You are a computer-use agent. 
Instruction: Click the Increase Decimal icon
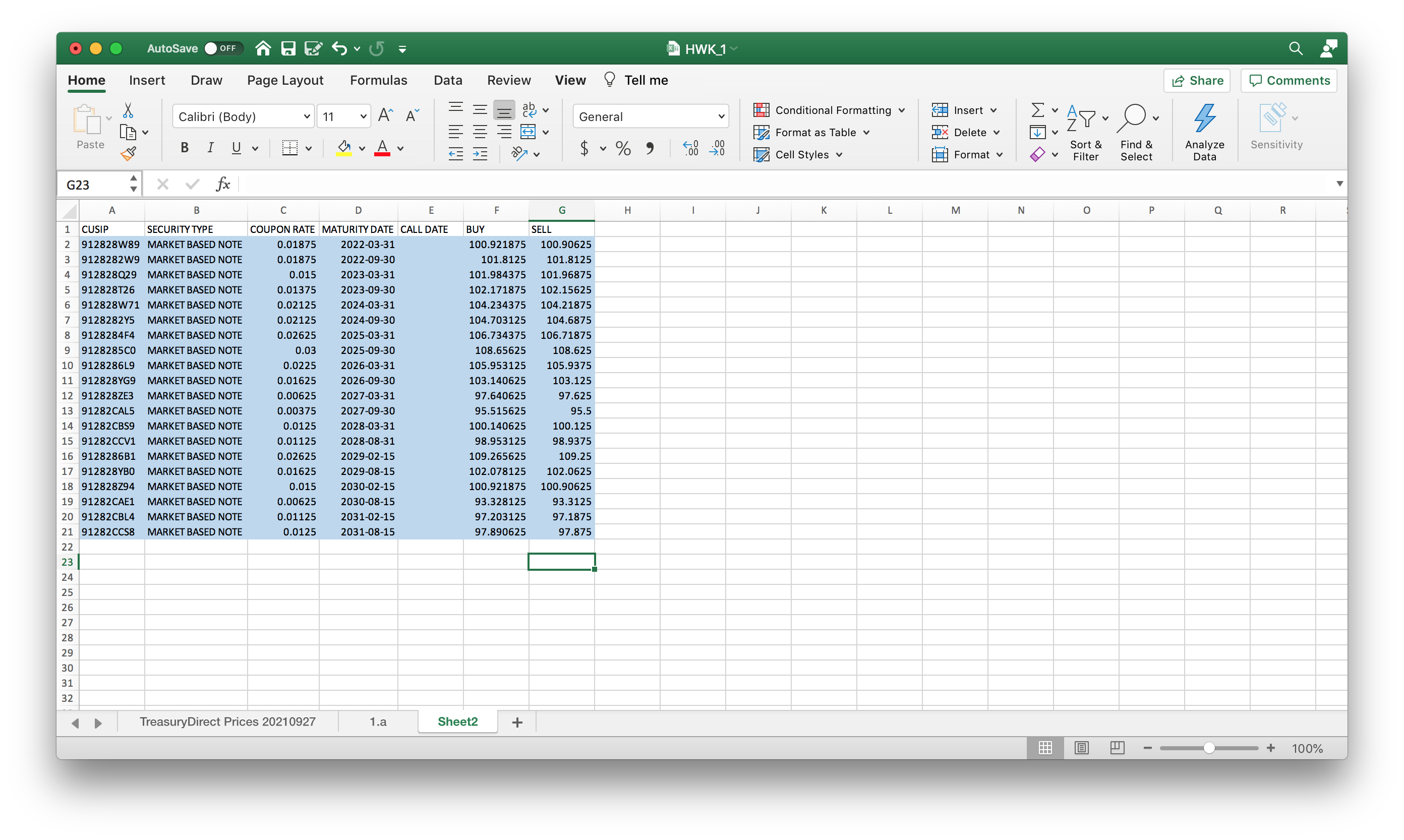pos(691,148)
